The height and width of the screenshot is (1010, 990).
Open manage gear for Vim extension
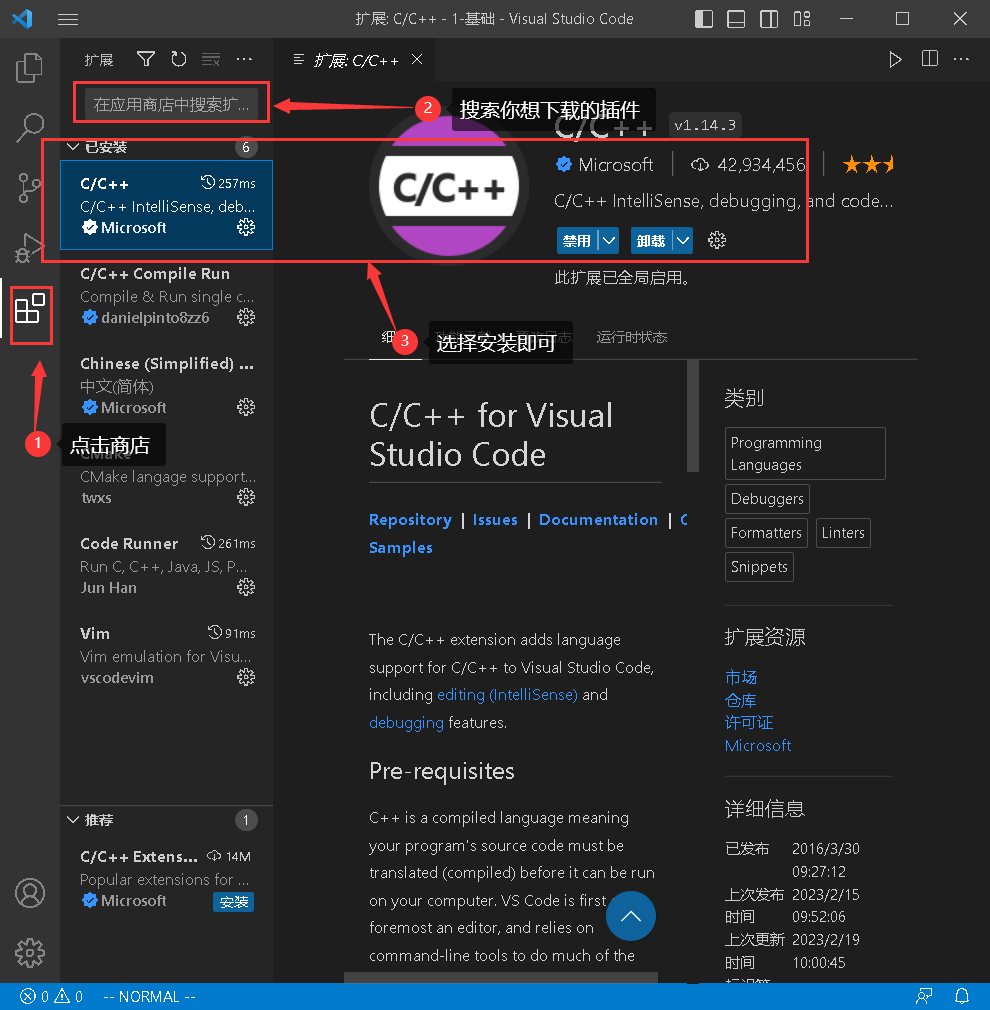click(x=246, y=677)
